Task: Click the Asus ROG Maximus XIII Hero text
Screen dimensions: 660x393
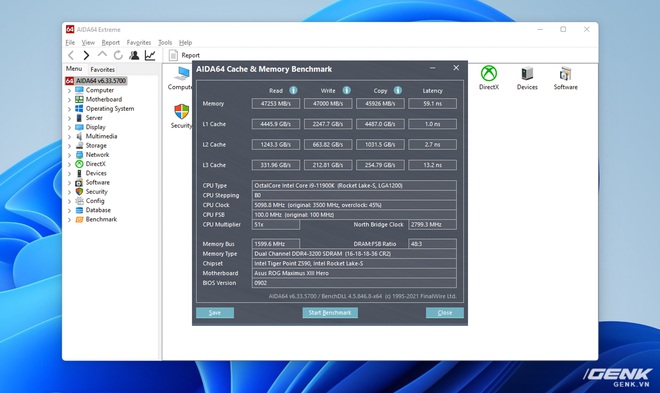Action: tap(292, 274)
